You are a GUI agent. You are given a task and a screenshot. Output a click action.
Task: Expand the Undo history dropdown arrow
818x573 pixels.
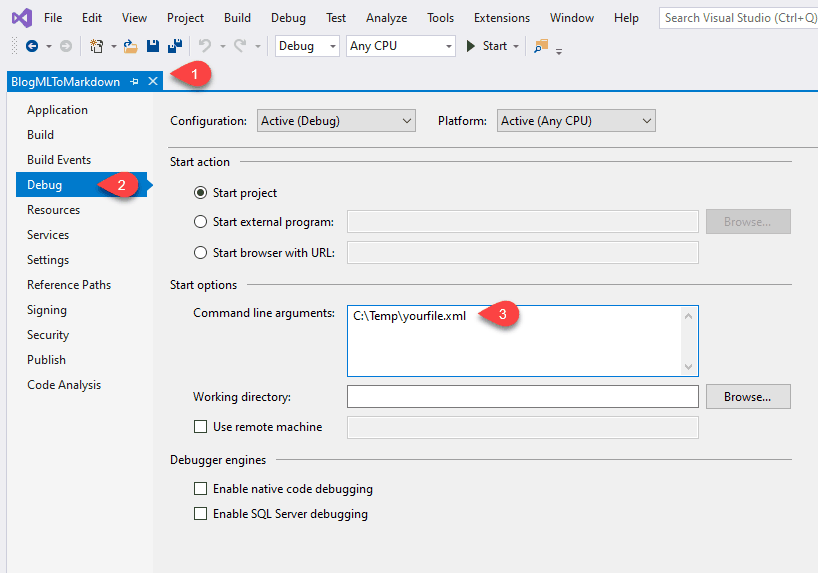(222, 46)
